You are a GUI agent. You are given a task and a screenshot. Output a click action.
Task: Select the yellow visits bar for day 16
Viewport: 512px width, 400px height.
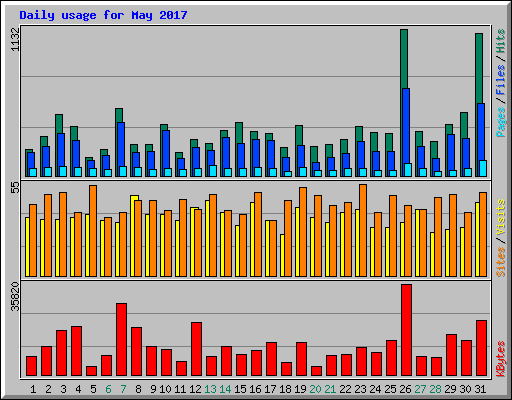pos(252,239)
